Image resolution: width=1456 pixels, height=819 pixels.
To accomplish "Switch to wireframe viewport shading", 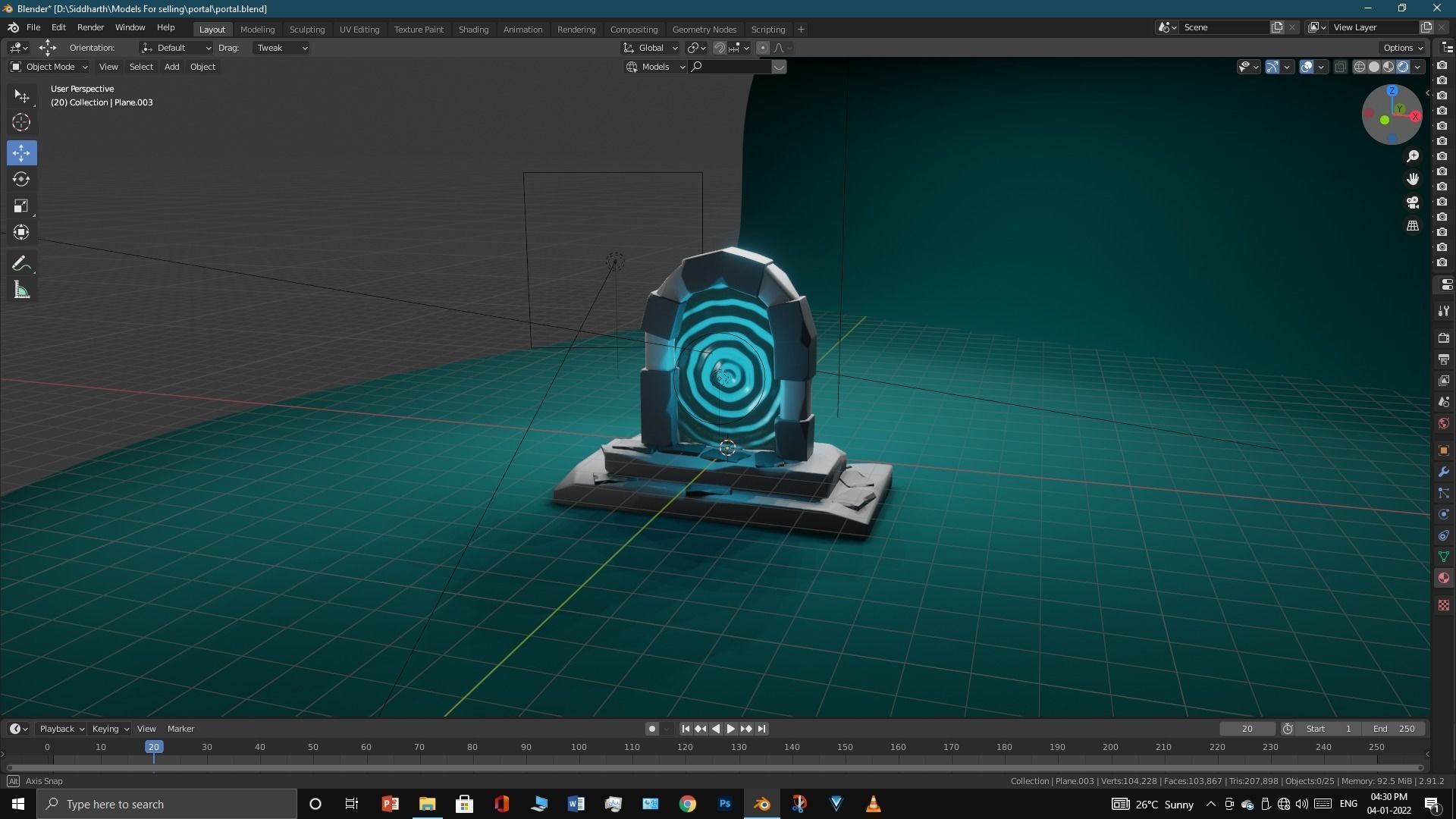I will point(1360,67).
